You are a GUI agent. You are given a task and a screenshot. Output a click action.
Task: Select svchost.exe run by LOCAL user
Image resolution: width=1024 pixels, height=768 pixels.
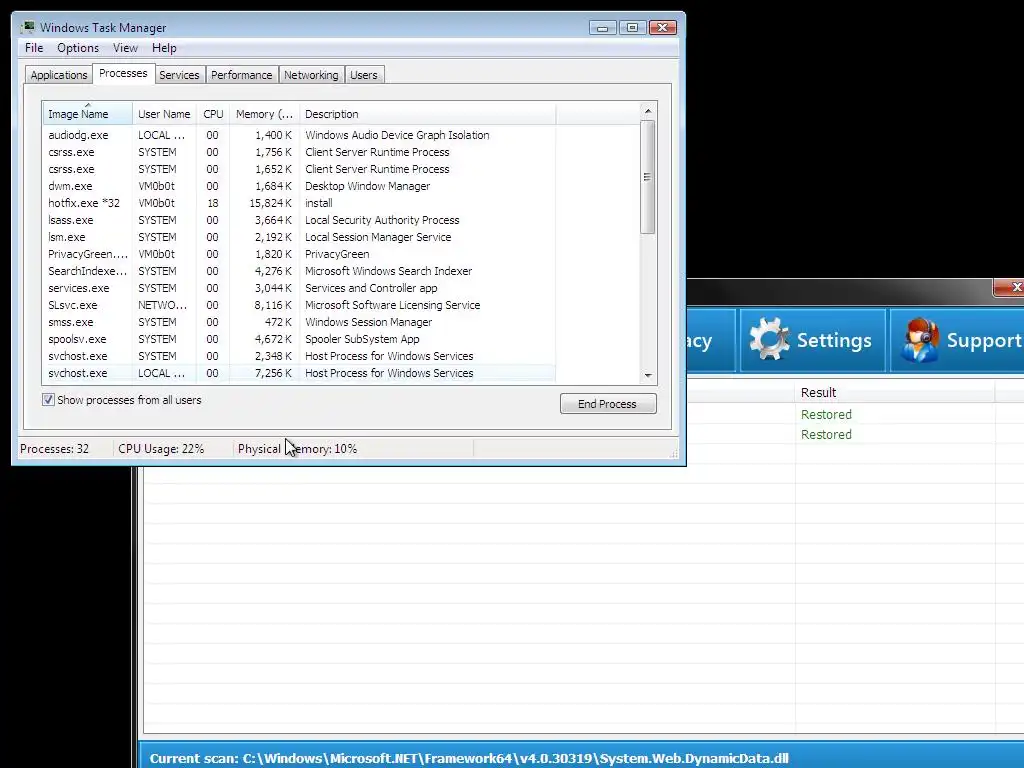tap(299, 373)
